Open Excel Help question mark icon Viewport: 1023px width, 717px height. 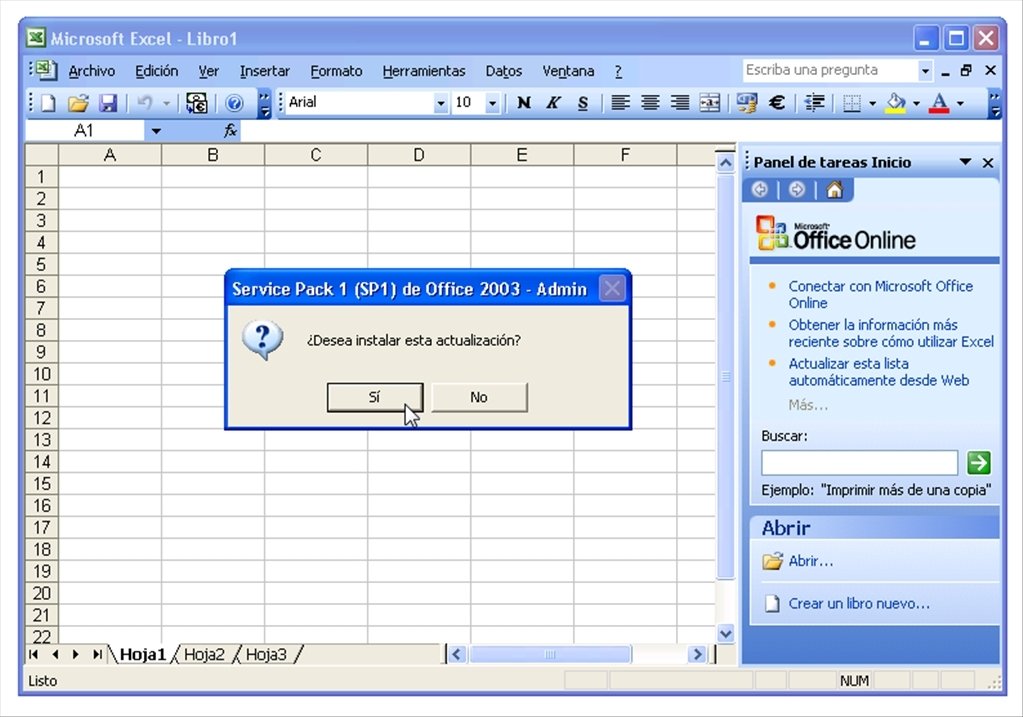click(234, 102)
